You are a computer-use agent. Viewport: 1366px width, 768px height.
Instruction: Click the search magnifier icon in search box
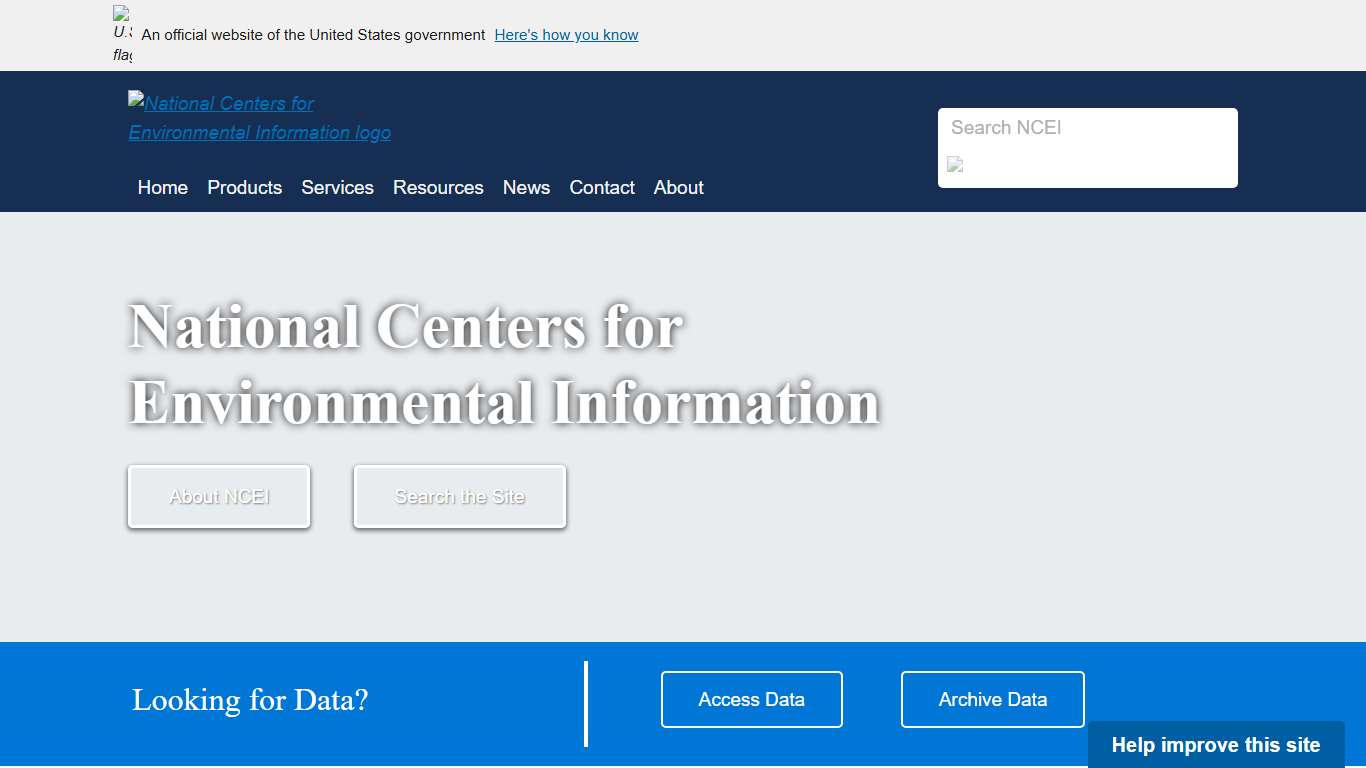[954, 164]
